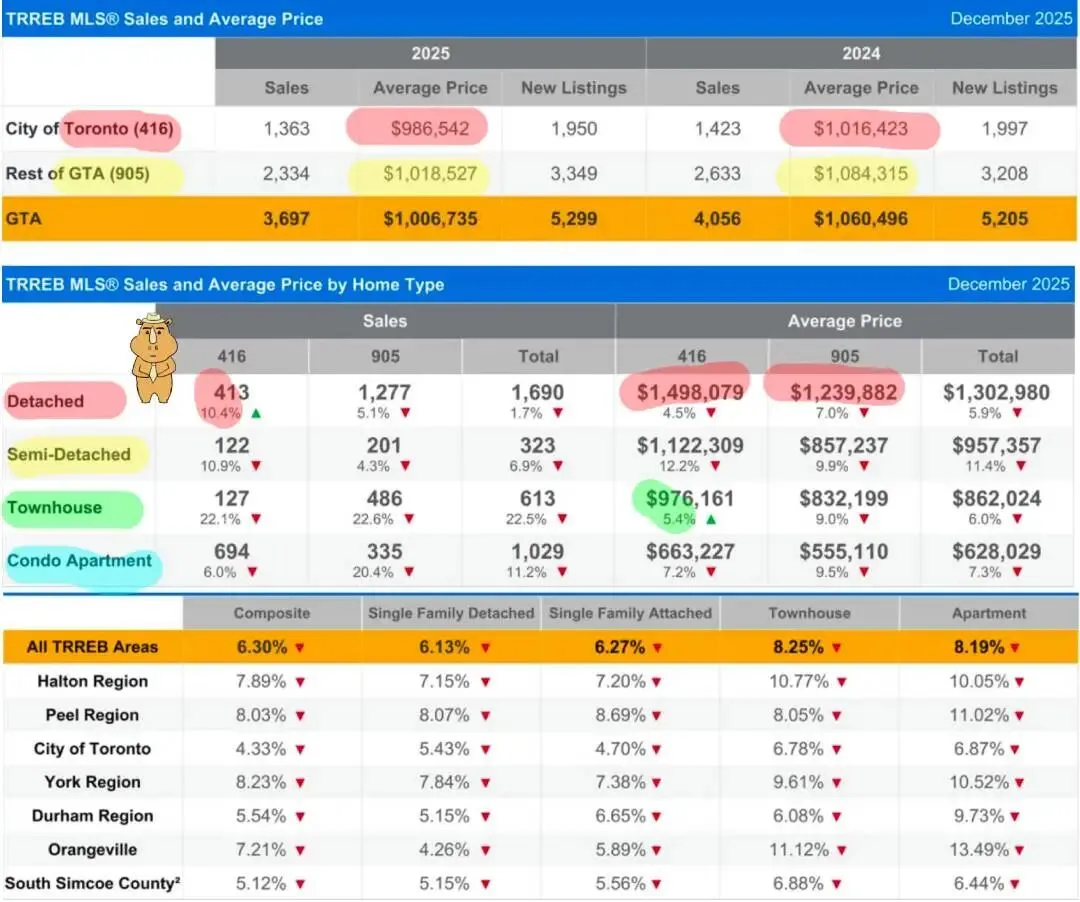
Task: Click Semi-Detached 416 price $1,122,309
Action: coord(690,445)
